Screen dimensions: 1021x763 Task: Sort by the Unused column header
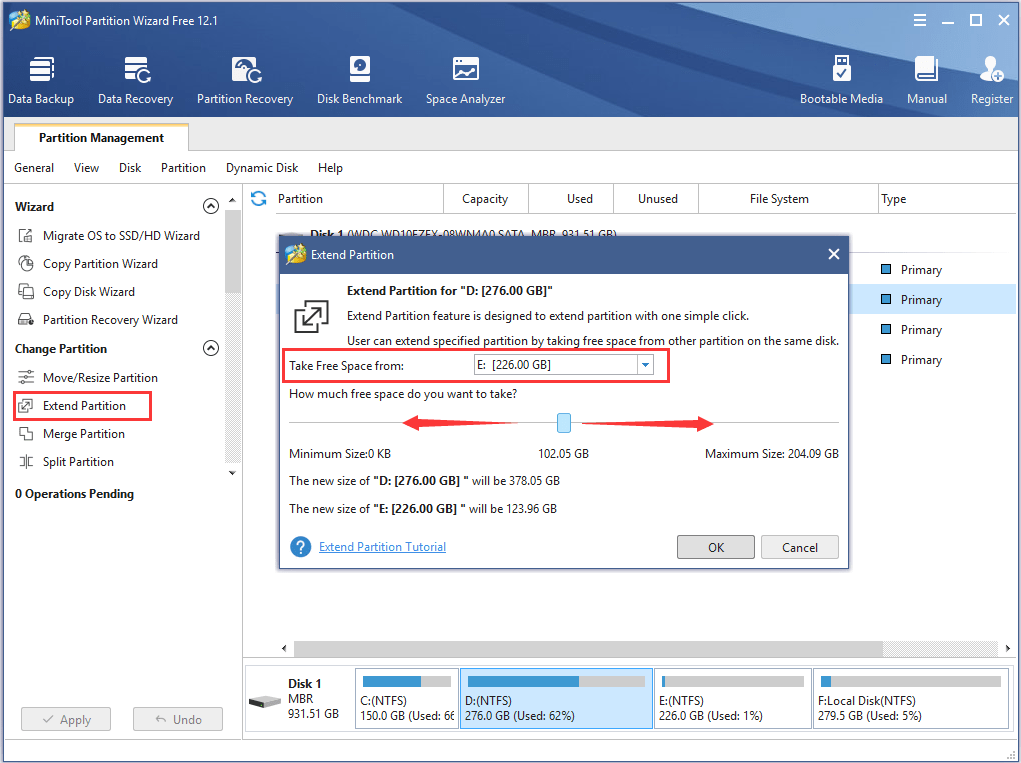coord(658,199)
